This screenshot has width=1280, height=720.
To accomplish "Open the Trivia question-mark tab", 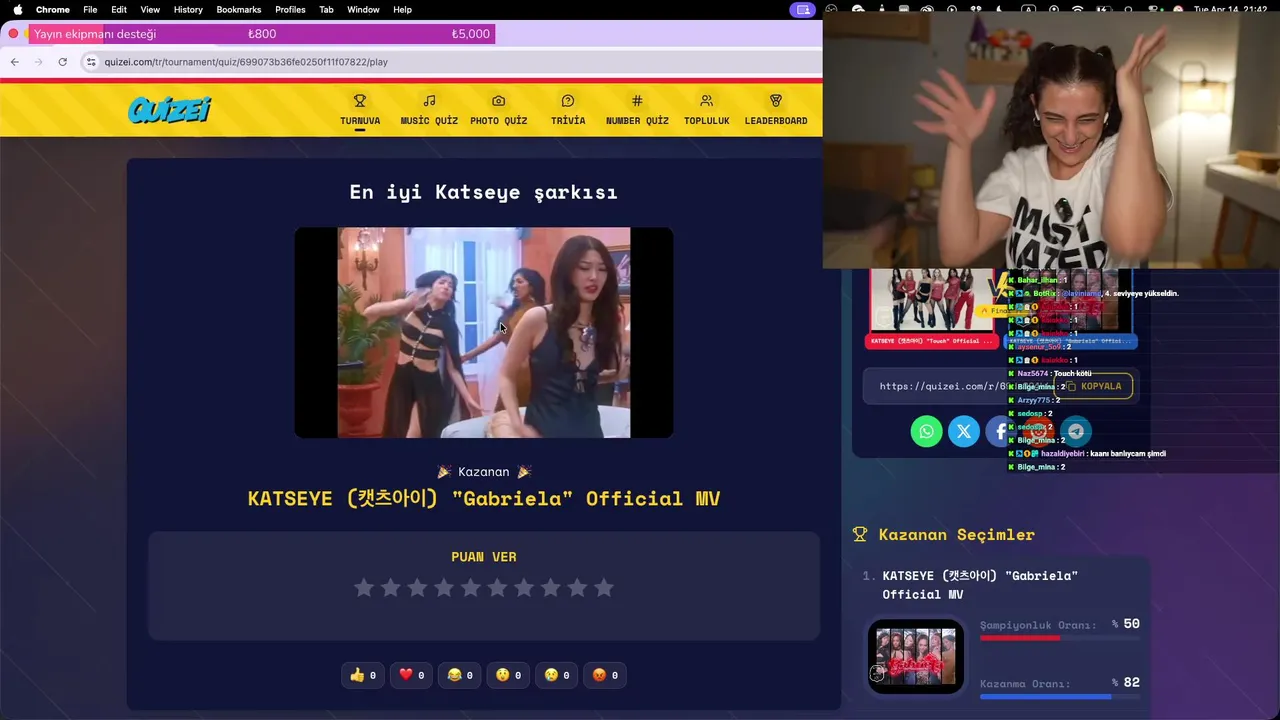I will [568, 110].
